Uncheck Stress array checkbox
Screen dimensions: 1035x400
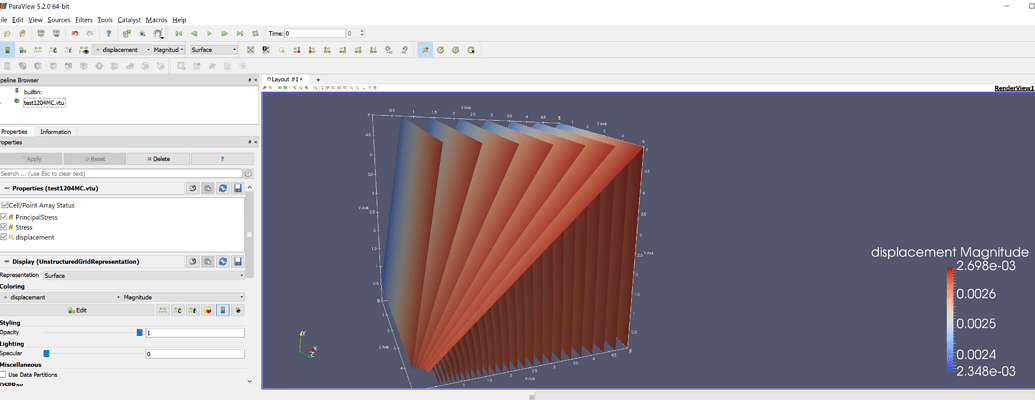(5, 226)
